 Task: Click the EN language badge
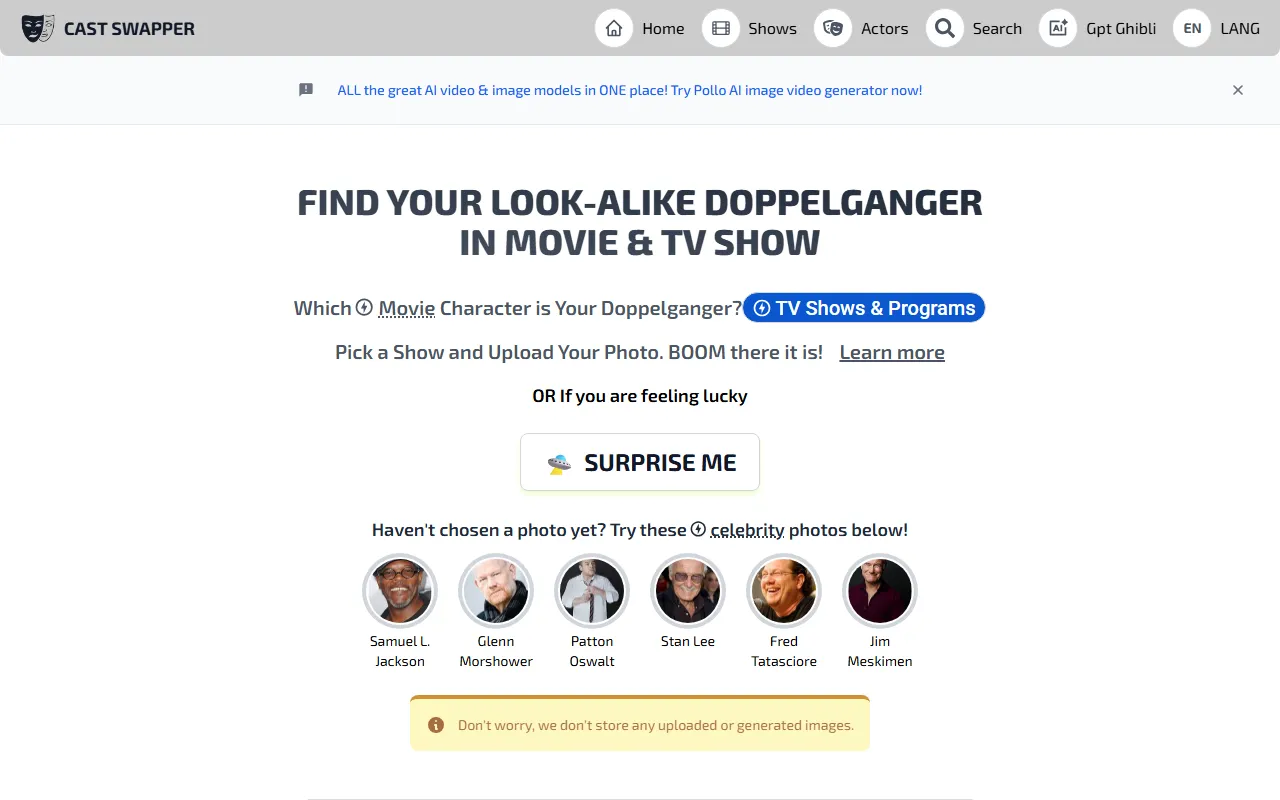click(x=1192, y=28)
